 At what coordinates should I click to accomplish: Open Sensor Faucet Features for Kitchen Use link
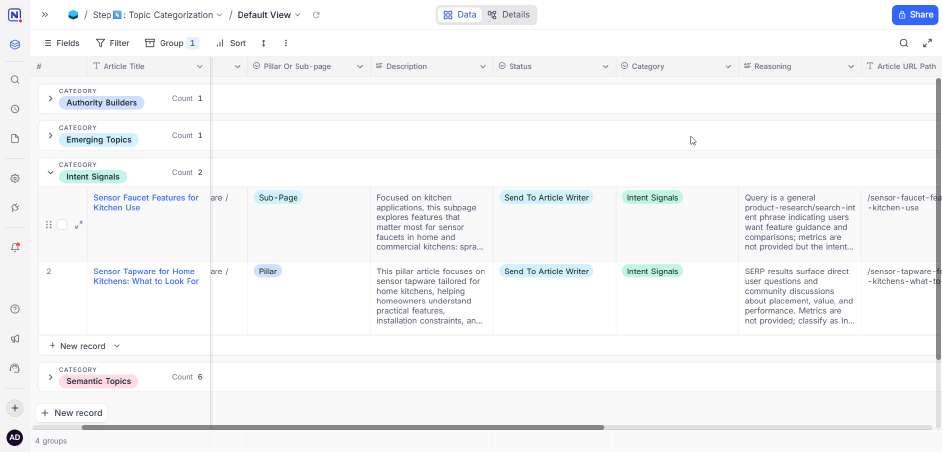pyautogui.click(x=146, y=203)
